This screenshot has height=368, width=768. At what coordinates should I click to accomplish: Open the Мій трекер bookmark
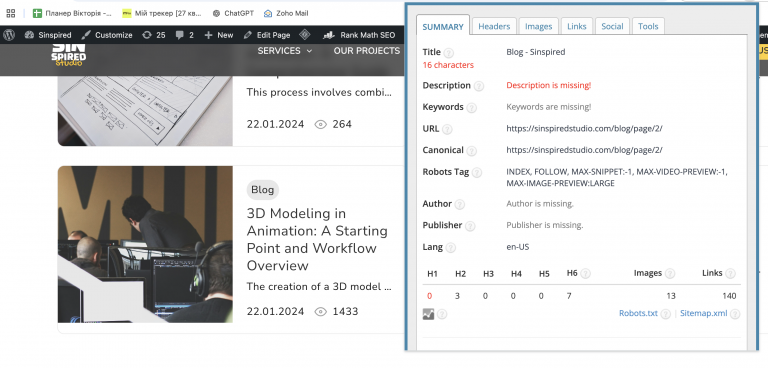coord(162,13)
